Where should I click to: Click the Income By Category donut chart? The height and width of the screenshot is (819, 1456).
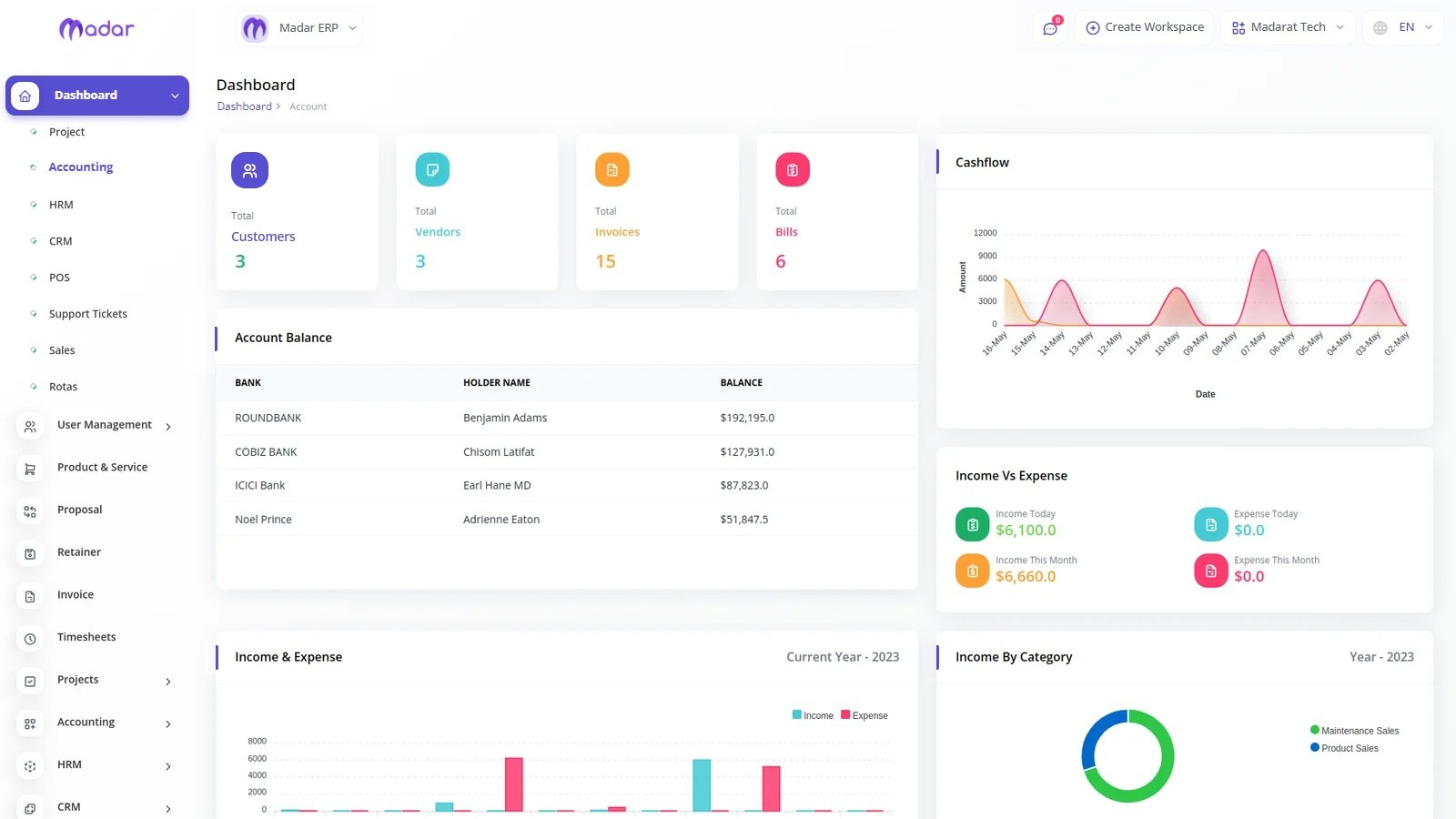click(1127, 756)
